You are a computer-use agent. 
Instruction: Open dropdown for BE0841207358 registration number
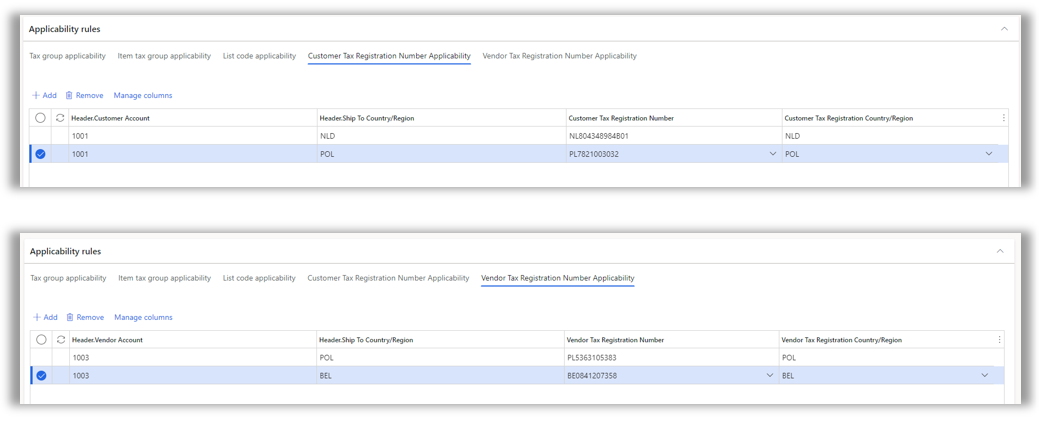[x=769, y=376]
